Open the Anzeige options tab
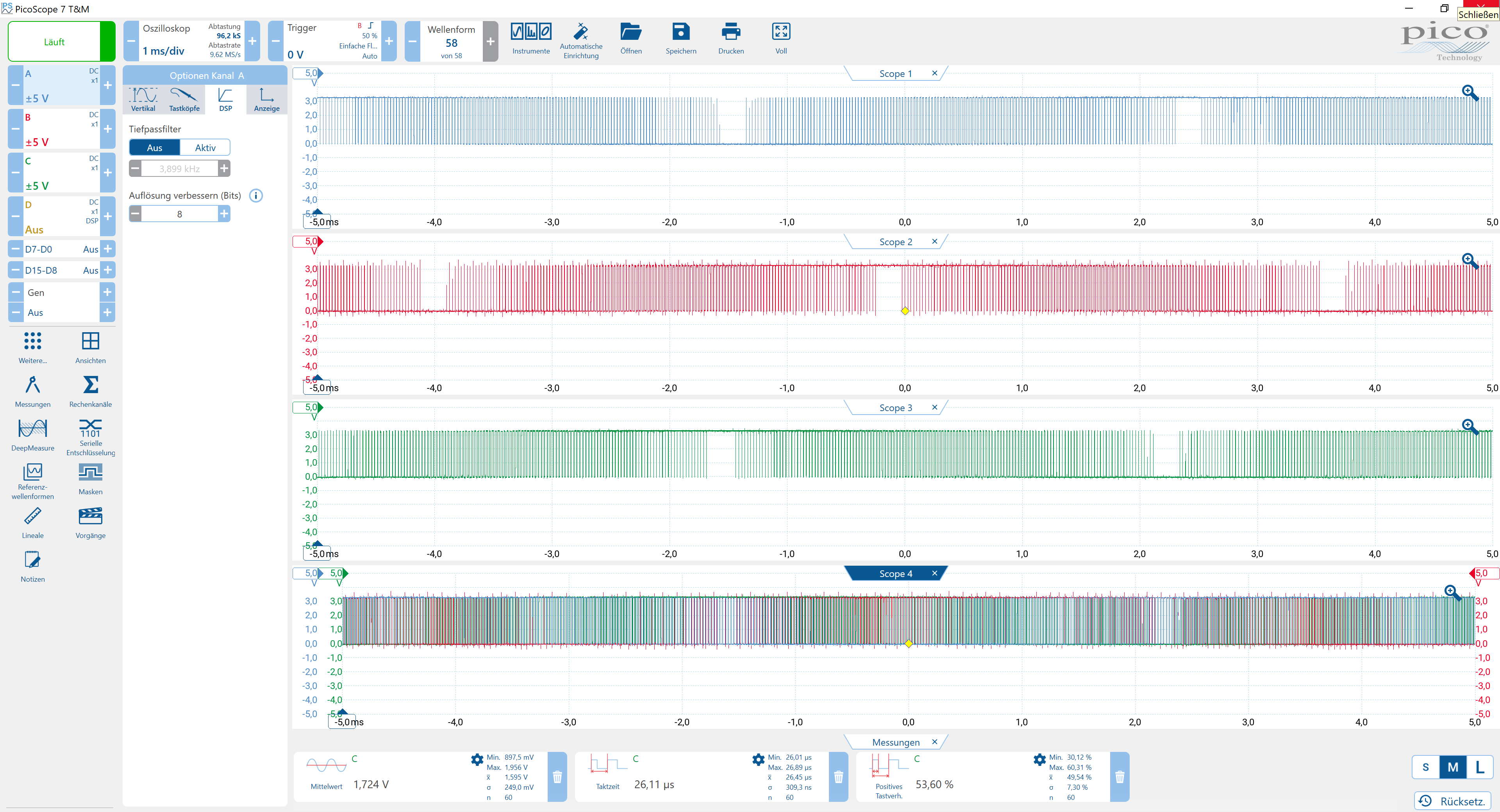Viewport: 1500px width, 812px height. pos(267,100)
